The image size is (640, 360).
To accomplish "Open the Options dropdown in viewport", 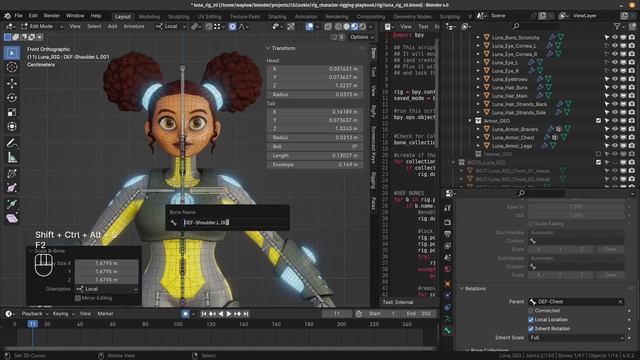I will coord(361,37).
